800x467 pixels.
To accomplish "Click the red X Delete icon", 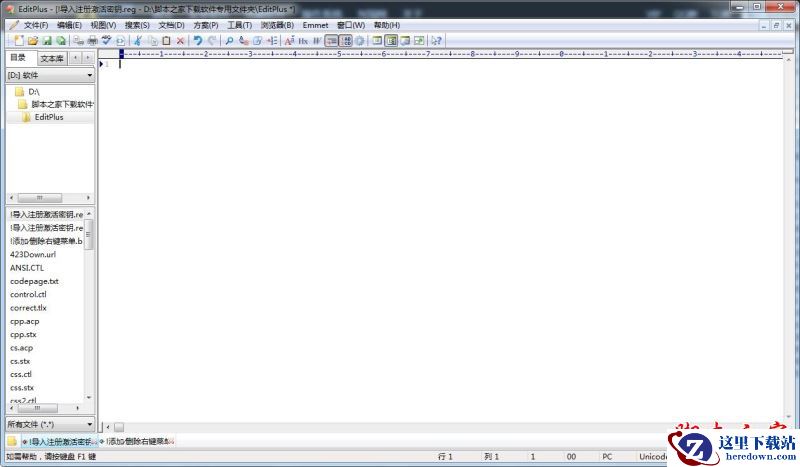I will click(180, 41).
